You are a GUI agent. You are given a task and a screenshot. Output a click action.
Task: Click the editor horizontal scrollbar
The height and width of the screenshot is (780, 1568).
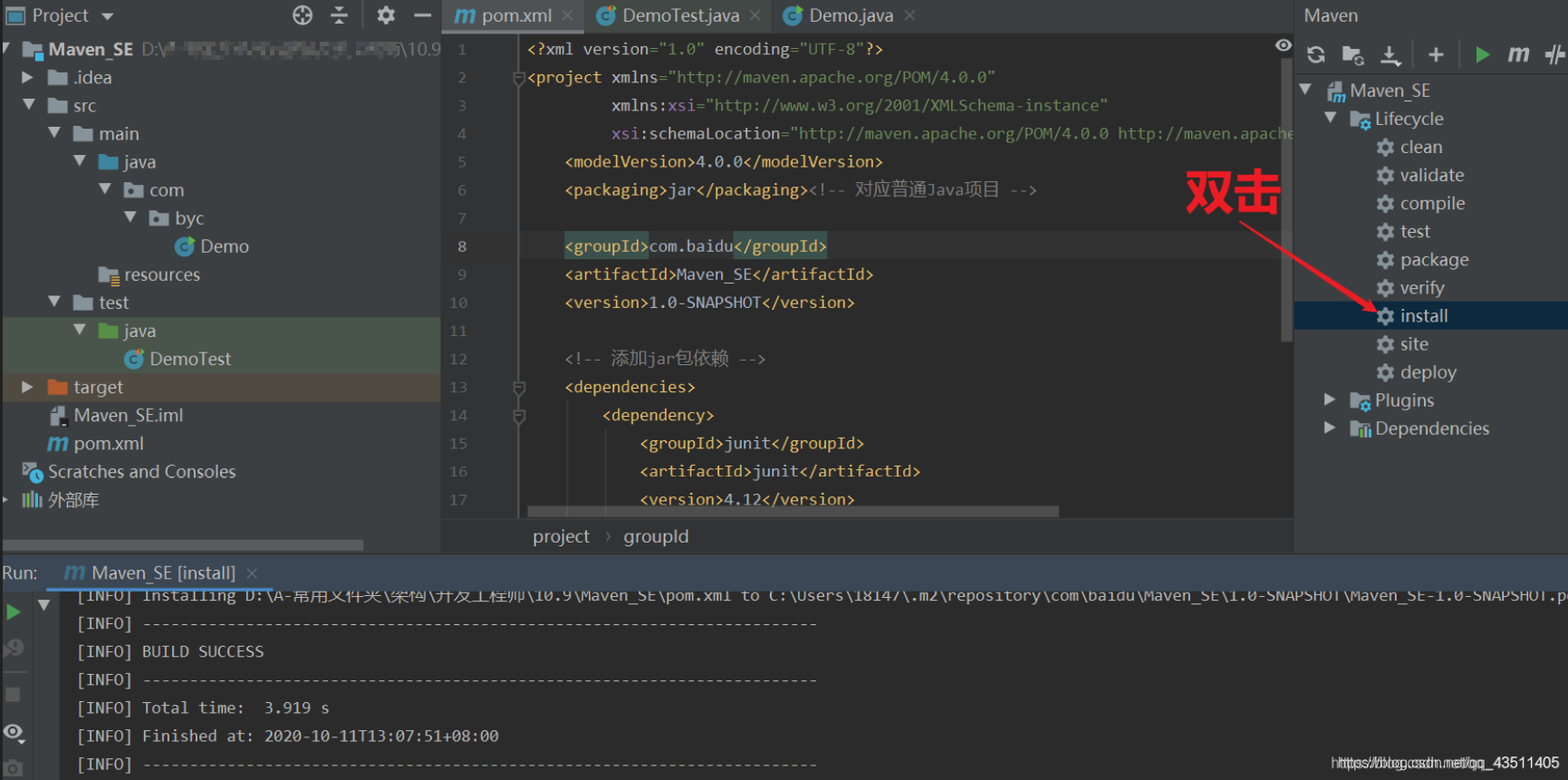pyautogui.click(x=793, y=512)
